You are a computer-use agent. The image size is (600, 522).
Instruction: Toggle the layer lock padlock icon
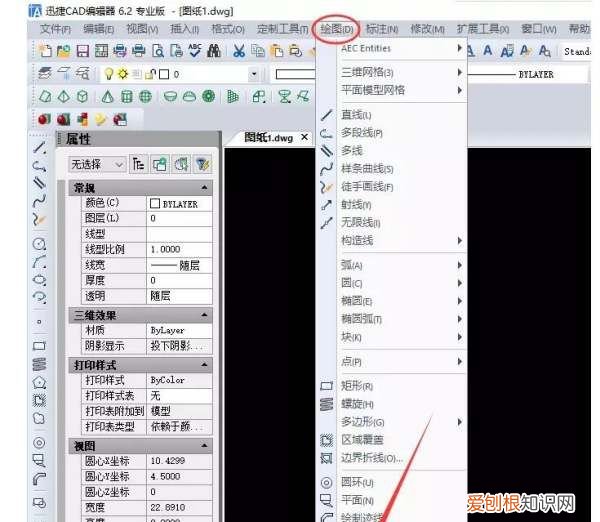point(150,74)
